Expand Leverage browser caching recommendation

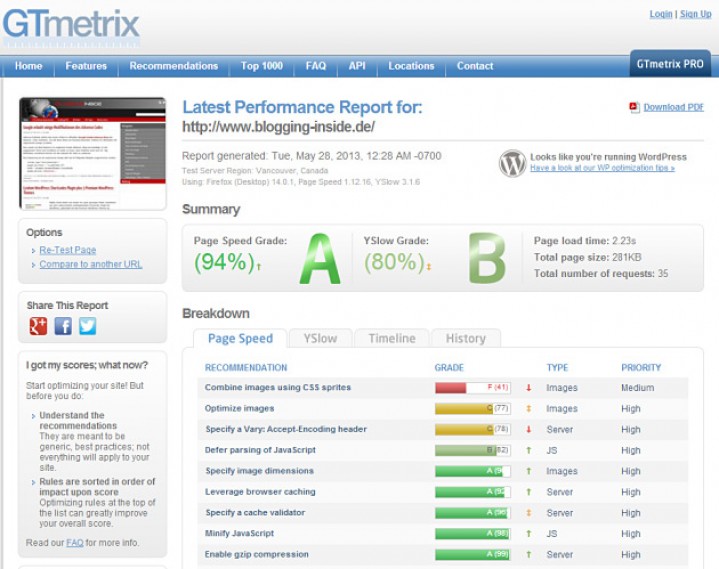(260, 492)
